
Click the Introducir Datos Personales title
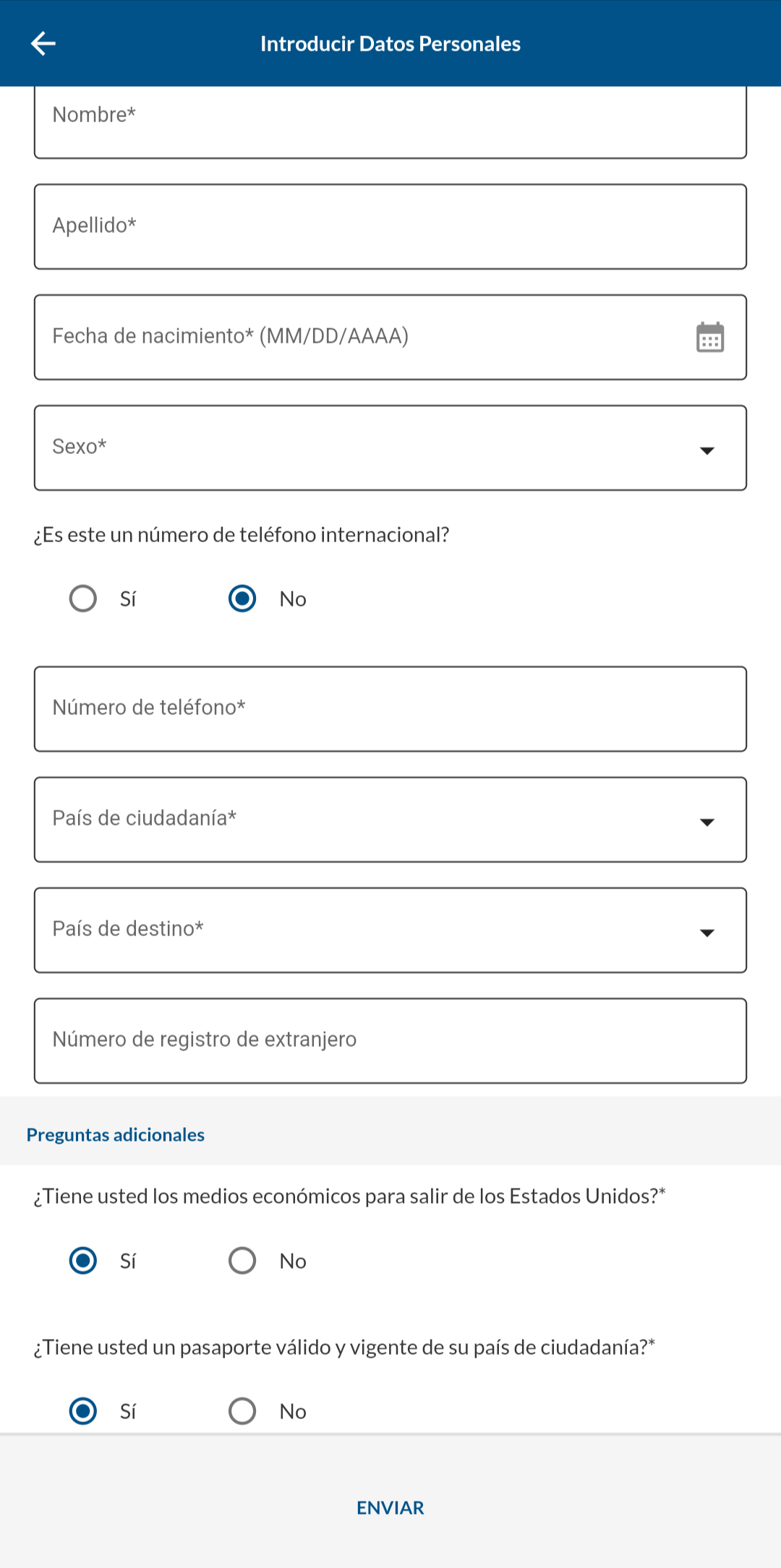pos(390,44)
